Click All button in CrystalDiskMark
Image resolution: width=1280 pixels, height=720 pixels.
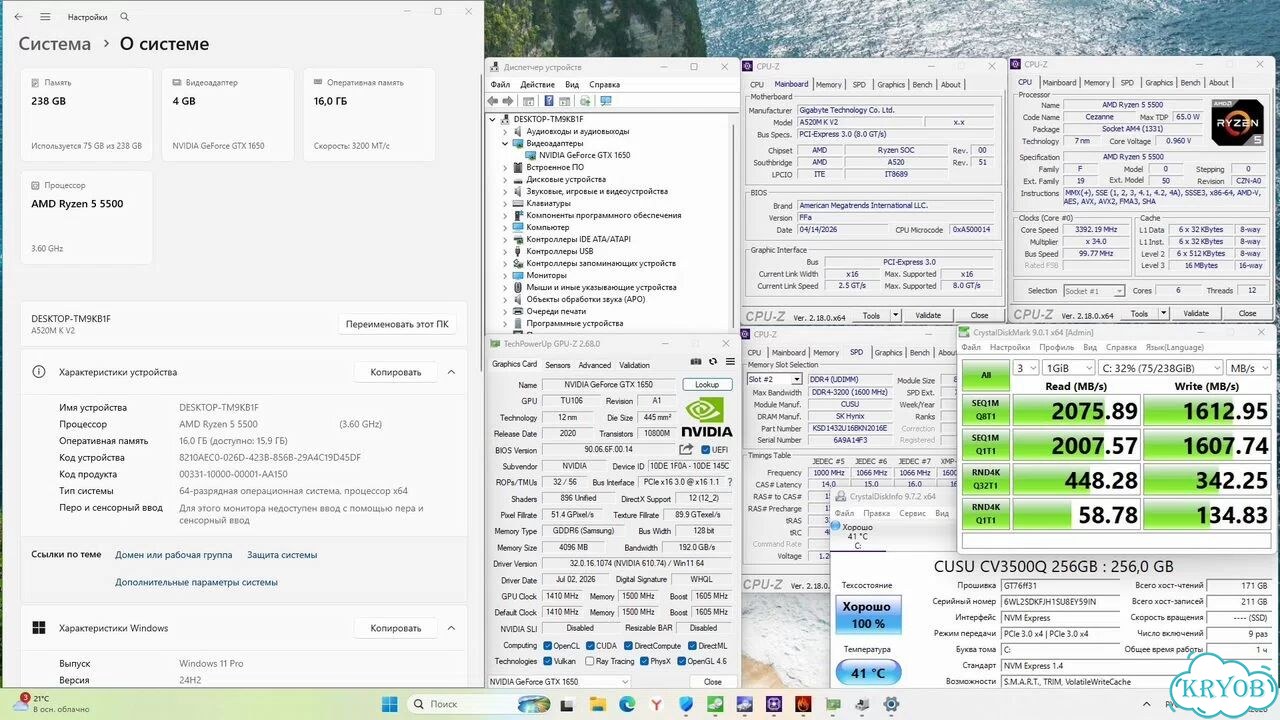point(986,375)
